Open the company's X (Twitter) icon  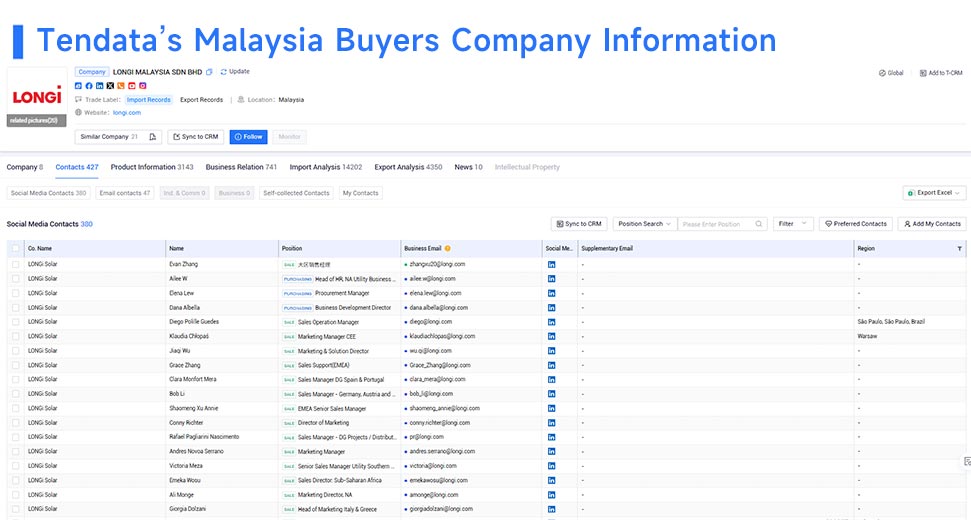click(110, 86)
